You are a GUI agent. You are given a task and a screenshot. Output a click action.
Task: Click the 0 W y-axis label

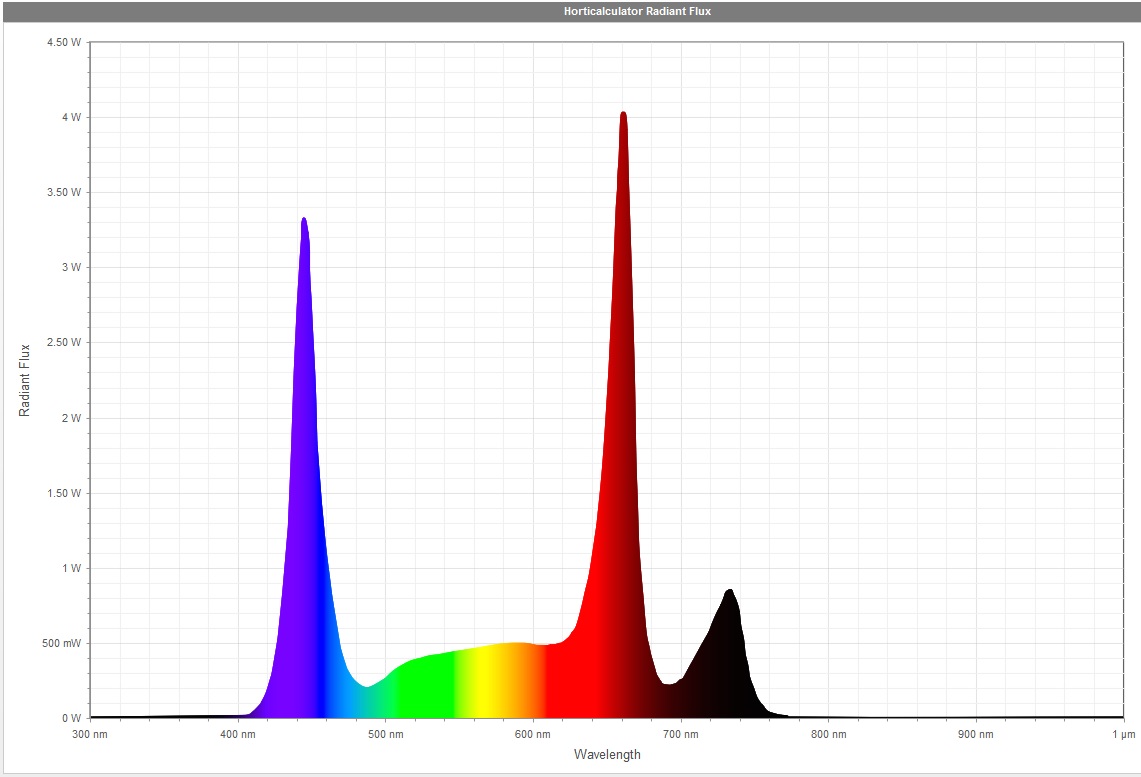(x=71, y=719)
